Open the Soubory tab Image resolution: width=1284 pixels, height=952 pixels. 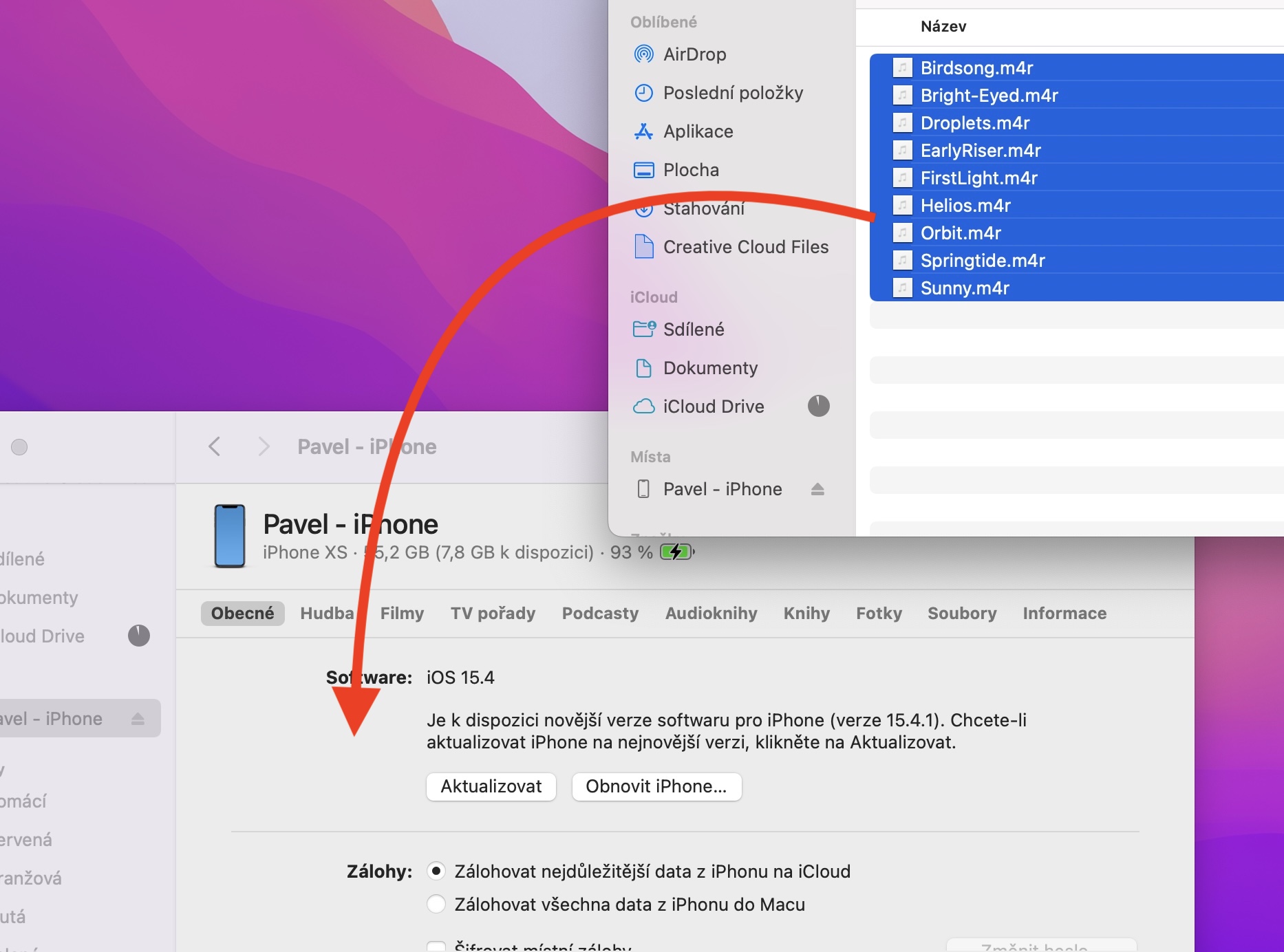click(x=962, y=613)
